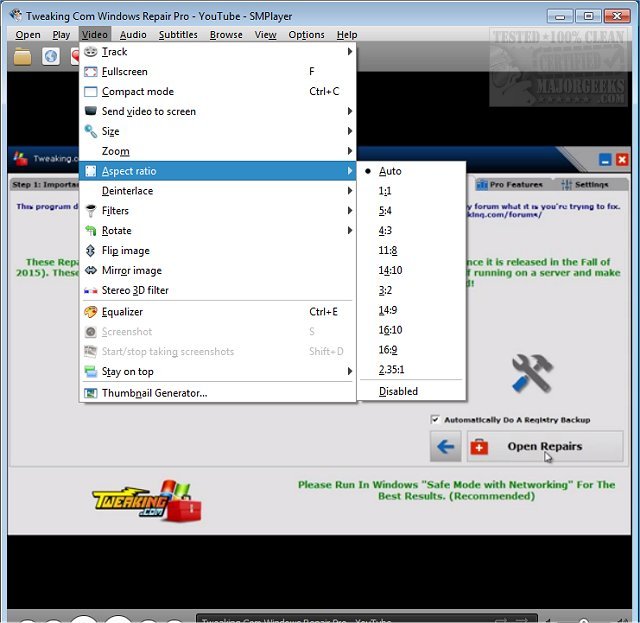The width and height of the screenshot is (640, 623).
Task: Toggle Automatically Do A Registry Backup checkbox
Action: pos(435,420)
